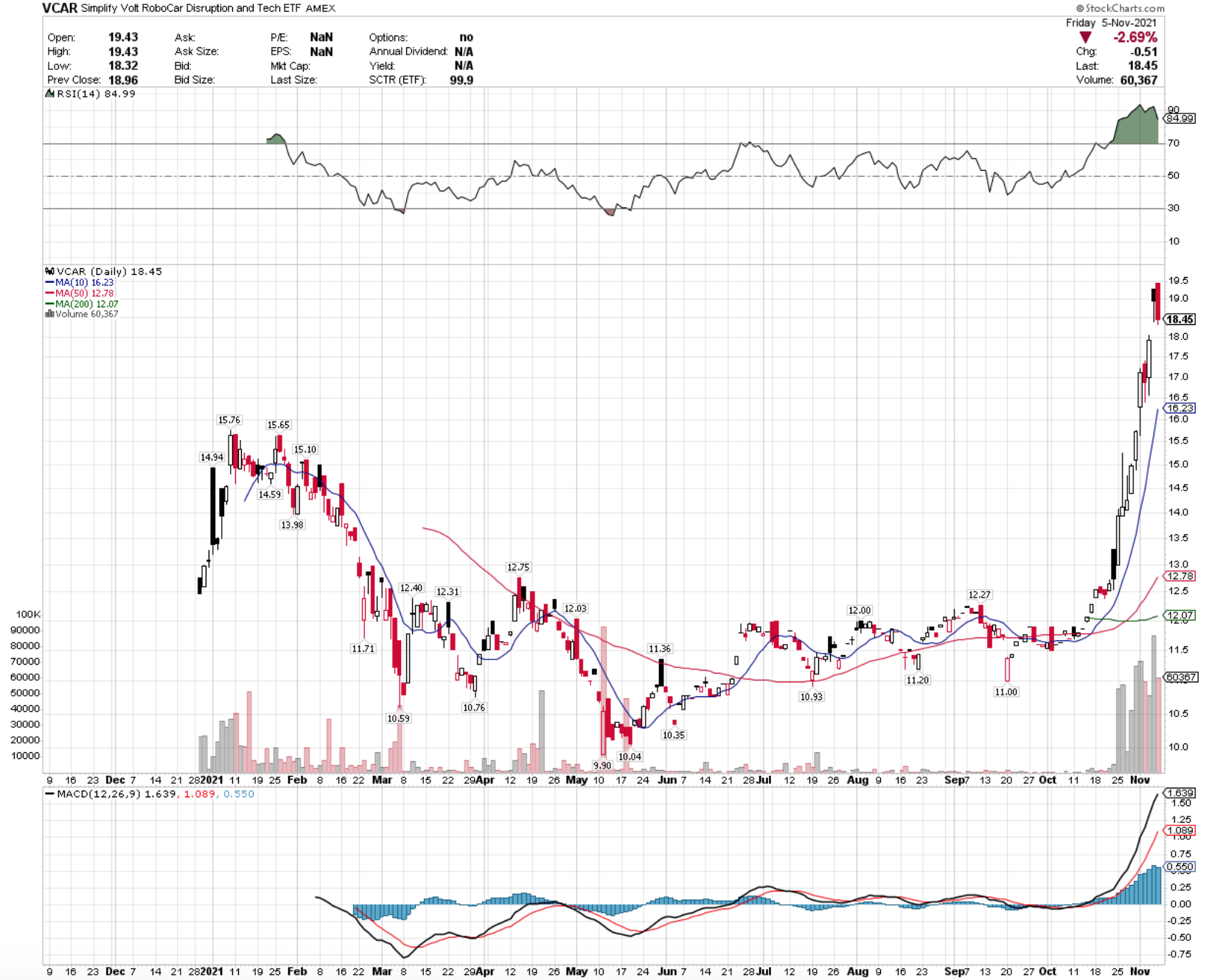Select the SCTR (ETF) value 99.9

tap(461, 80)
